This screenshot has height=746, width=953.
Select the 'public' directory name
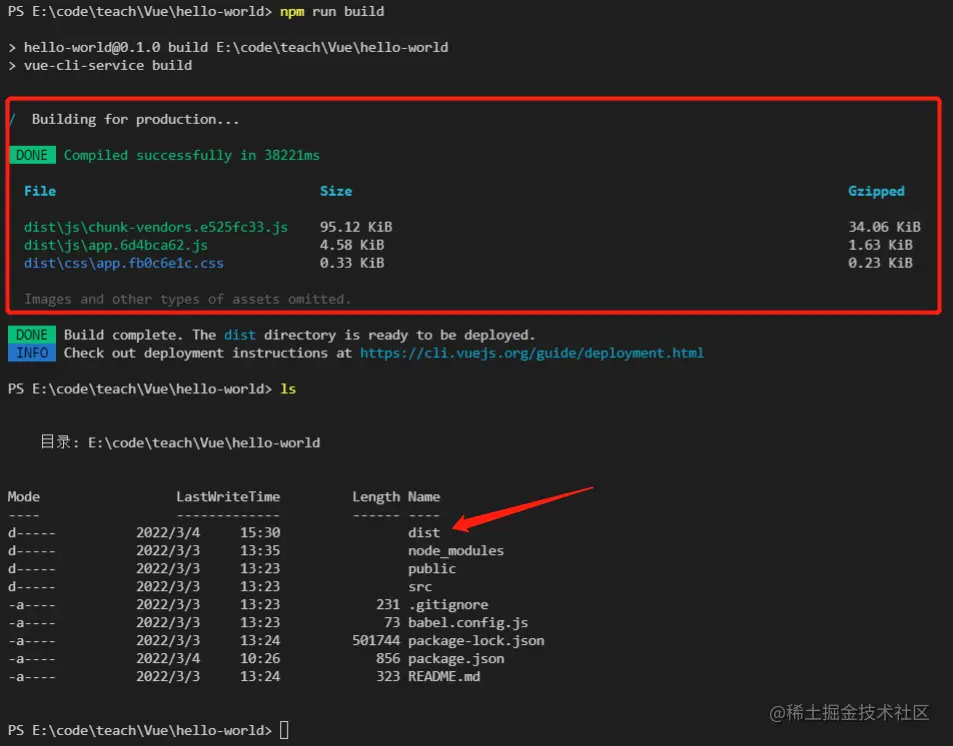(x=432, y=568)
